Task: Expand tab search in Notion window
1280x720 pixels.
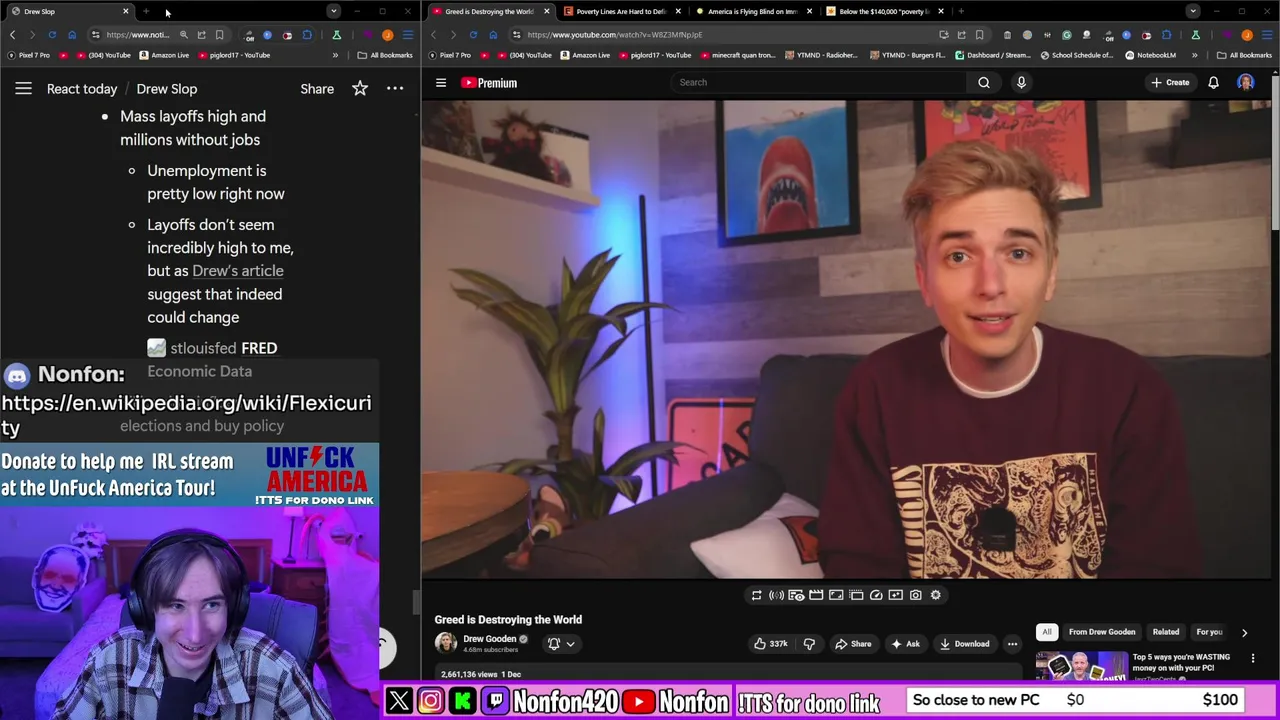Action: point(333,11)
